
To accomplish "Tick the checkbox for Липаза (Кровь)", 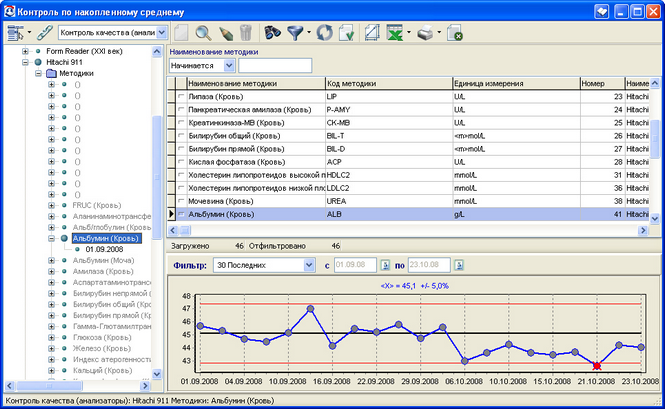I will point(182,97).
